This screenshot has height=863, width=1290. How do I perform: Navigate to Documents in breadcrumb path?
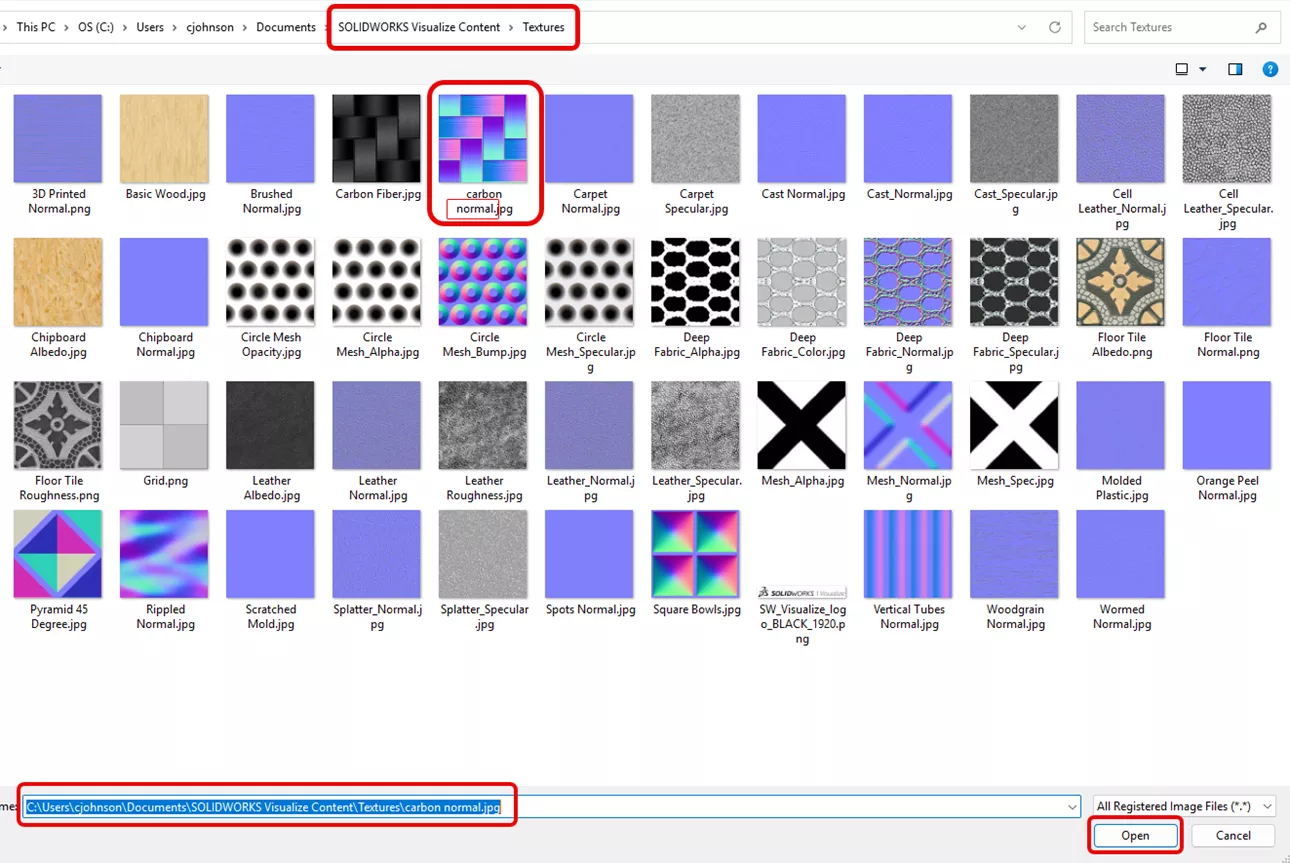tap(285, 27)
